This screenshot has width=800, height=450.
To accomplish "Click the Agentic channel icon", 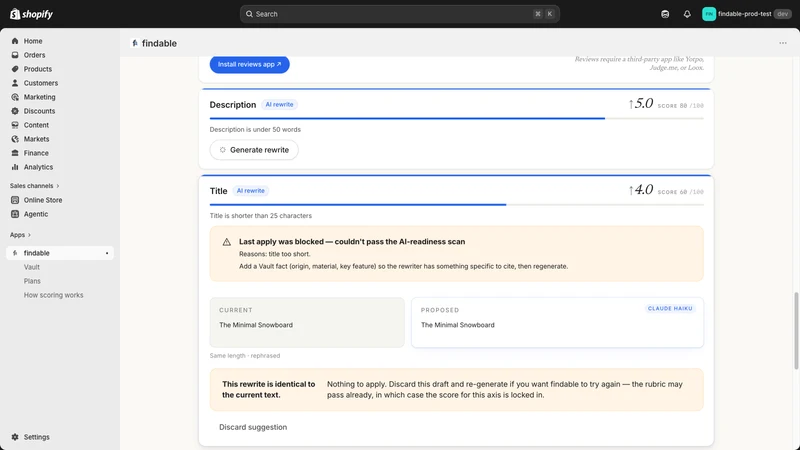I will click(x=15, y=214).
